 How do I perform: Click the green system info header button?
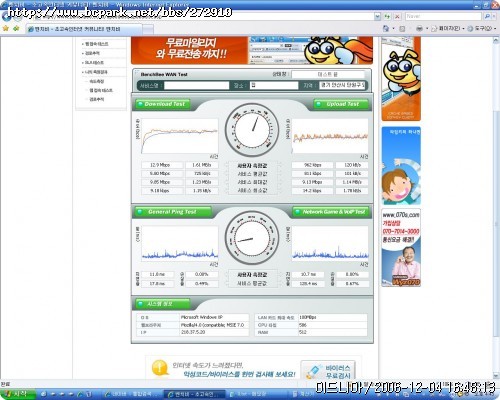coord(162,304)
